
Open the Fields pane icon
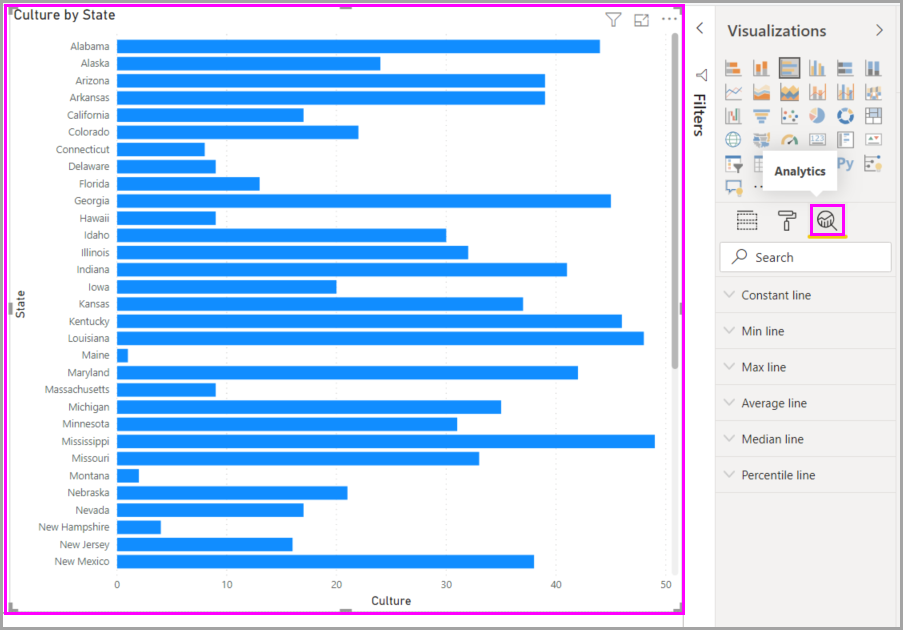pyautogui.click(x=747, y=220)
